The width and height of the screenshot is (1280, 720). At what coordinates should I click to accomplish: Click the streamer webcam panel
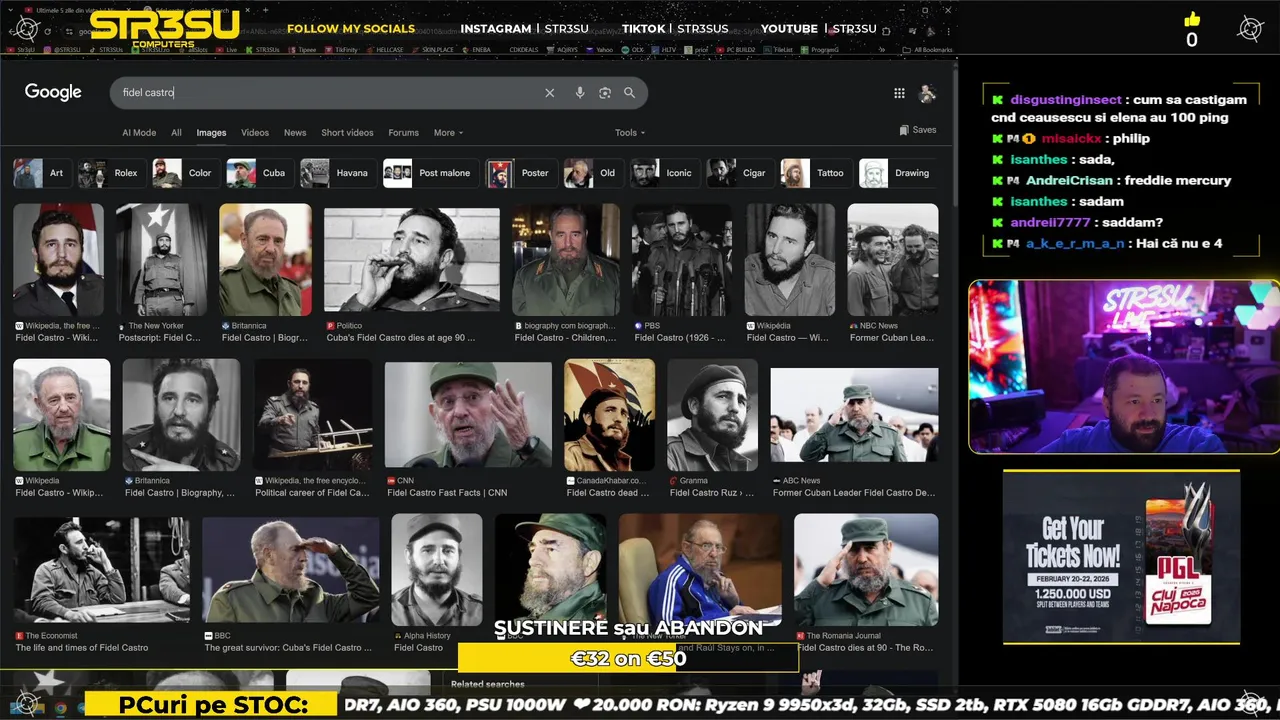click(1124, 367)
